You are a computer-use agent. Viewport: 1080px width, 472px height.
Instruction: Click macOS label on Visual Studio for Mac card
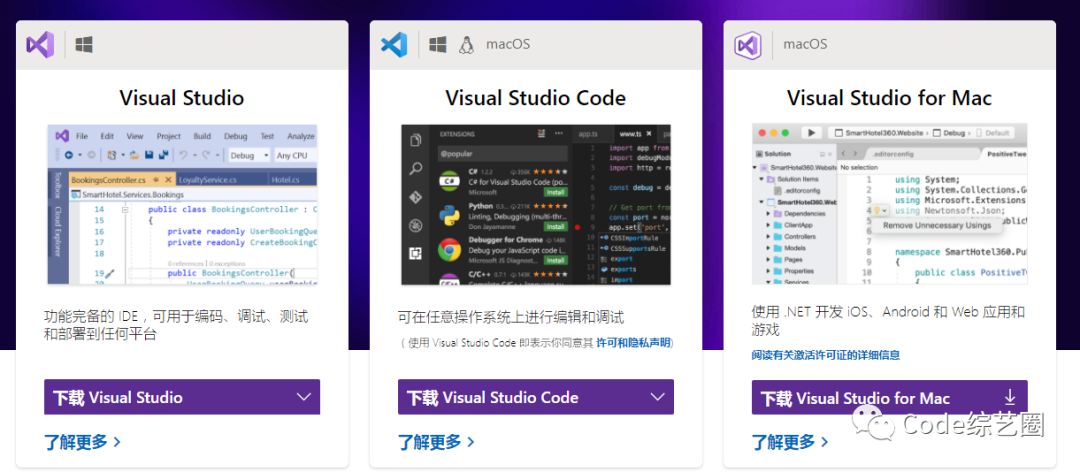point(804,44)
